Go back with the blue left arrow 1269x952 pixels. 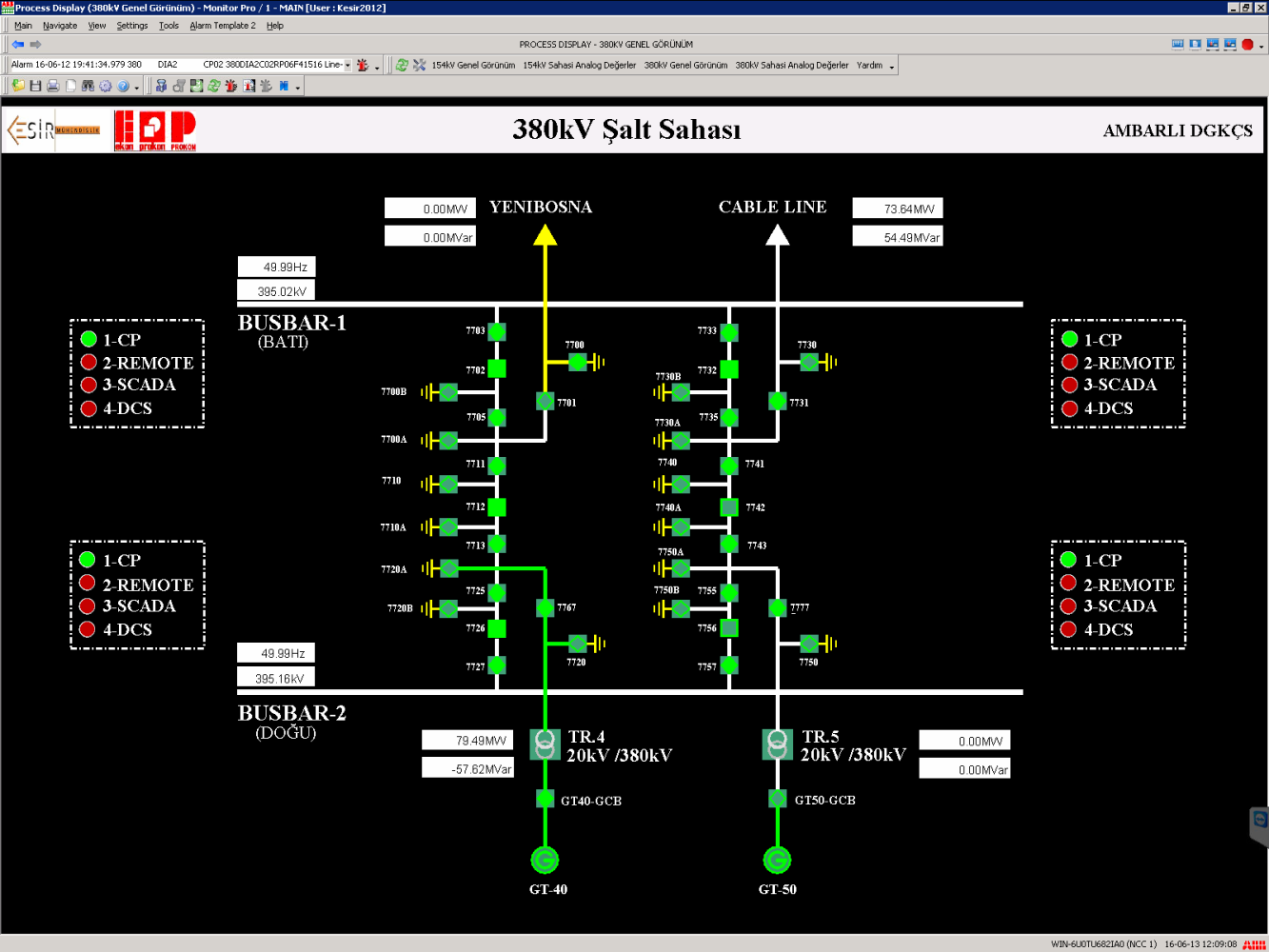[x=17, y=44]
